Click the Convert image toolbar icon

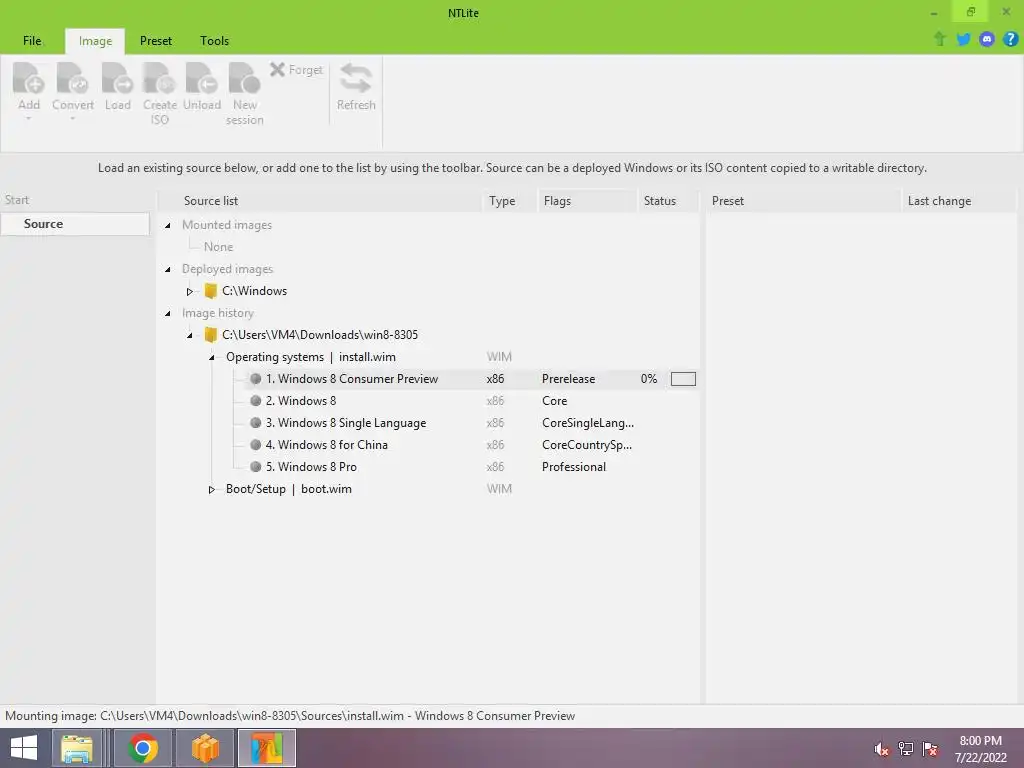72,78
